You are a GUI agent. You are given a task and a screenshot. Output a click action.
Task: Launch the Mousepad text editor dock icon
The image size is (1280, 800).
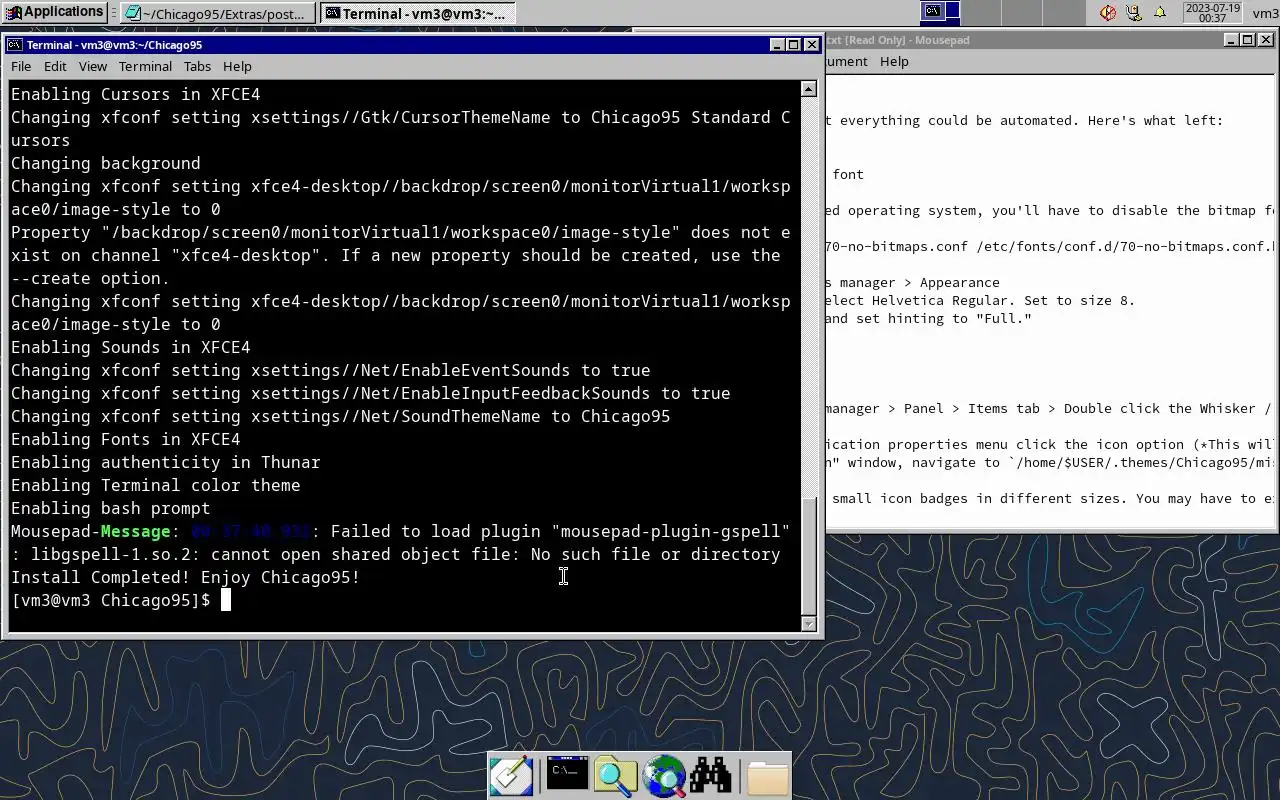point(510,776)
